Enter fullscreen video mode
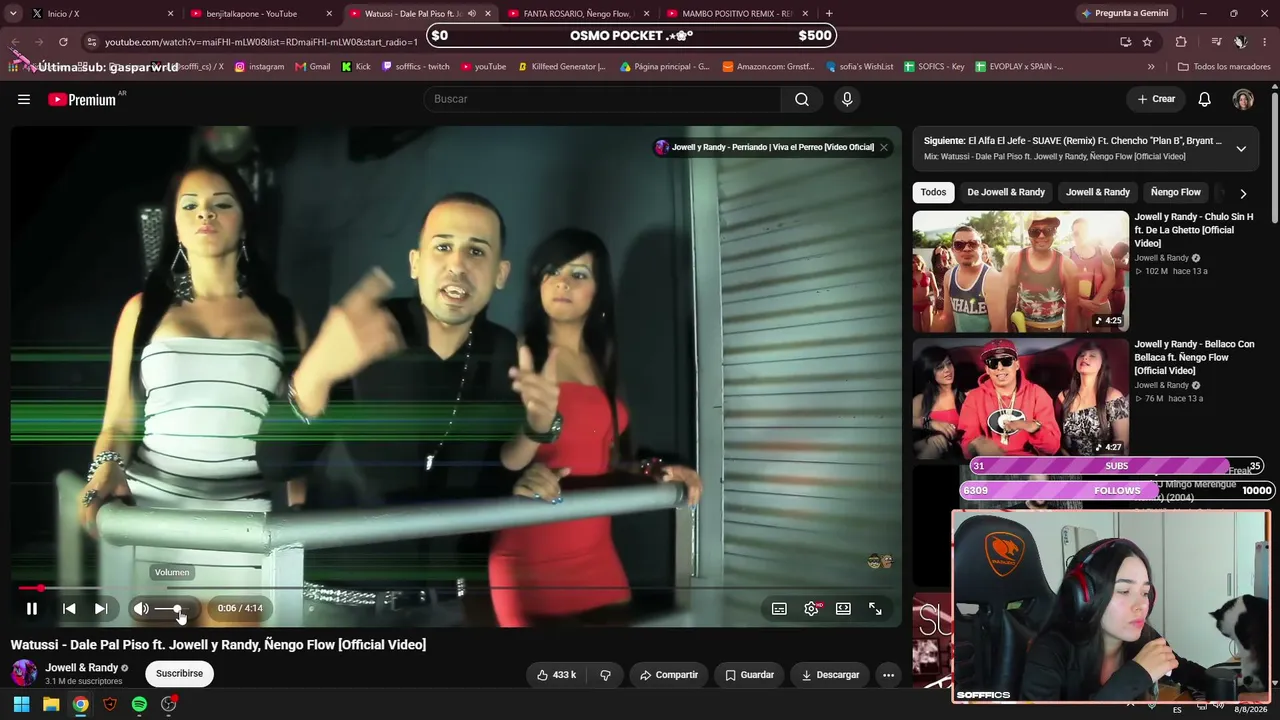This screenshot has height=720, width=1280. (875, 608)
